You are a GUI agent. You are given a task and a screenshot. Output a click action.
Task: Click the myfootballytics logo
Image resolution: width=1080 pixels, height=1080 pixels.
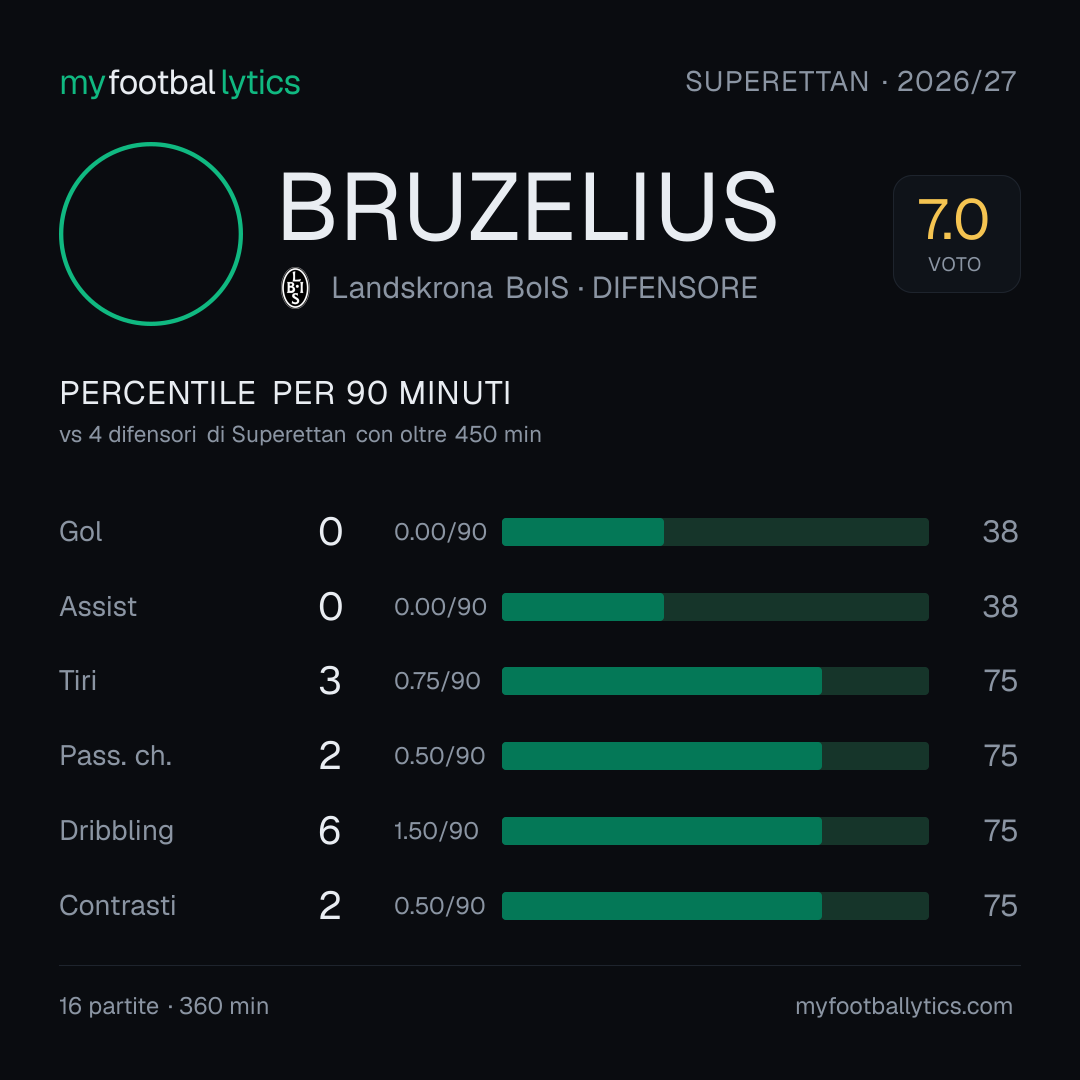pyautogui.click(x=180, y=83)
